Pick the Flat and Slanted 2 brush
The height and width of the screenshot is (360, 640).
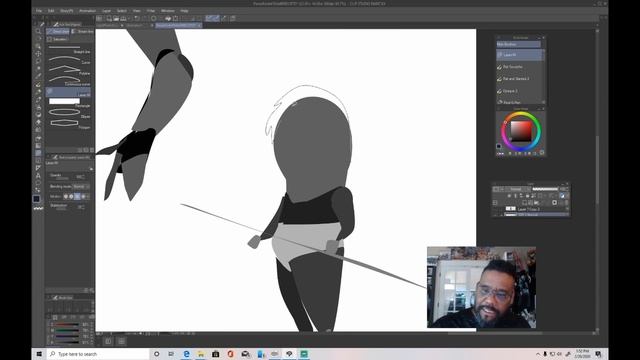tap(520, 78)
